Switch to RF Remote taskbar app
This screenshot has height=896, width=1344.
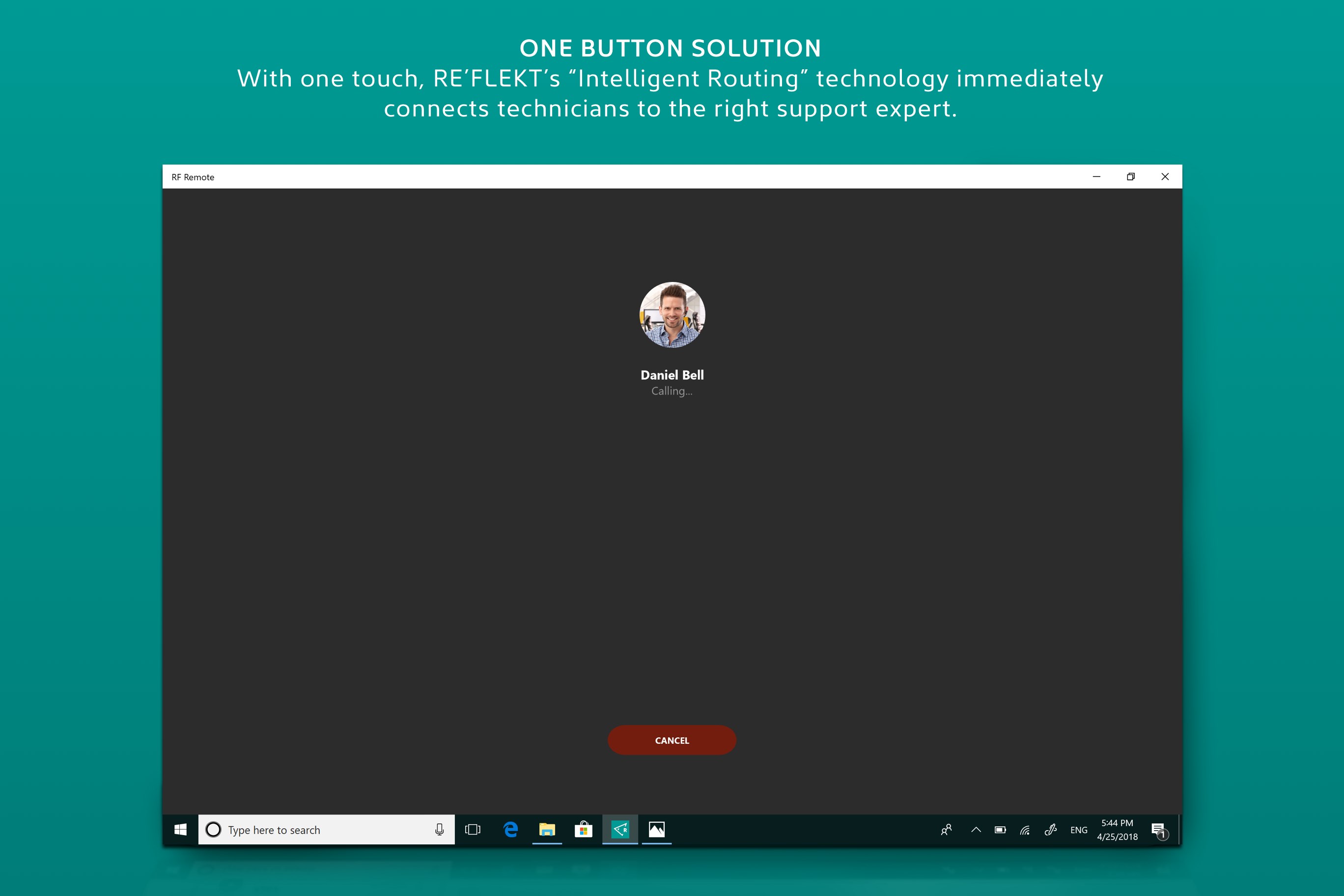[620, 830]
